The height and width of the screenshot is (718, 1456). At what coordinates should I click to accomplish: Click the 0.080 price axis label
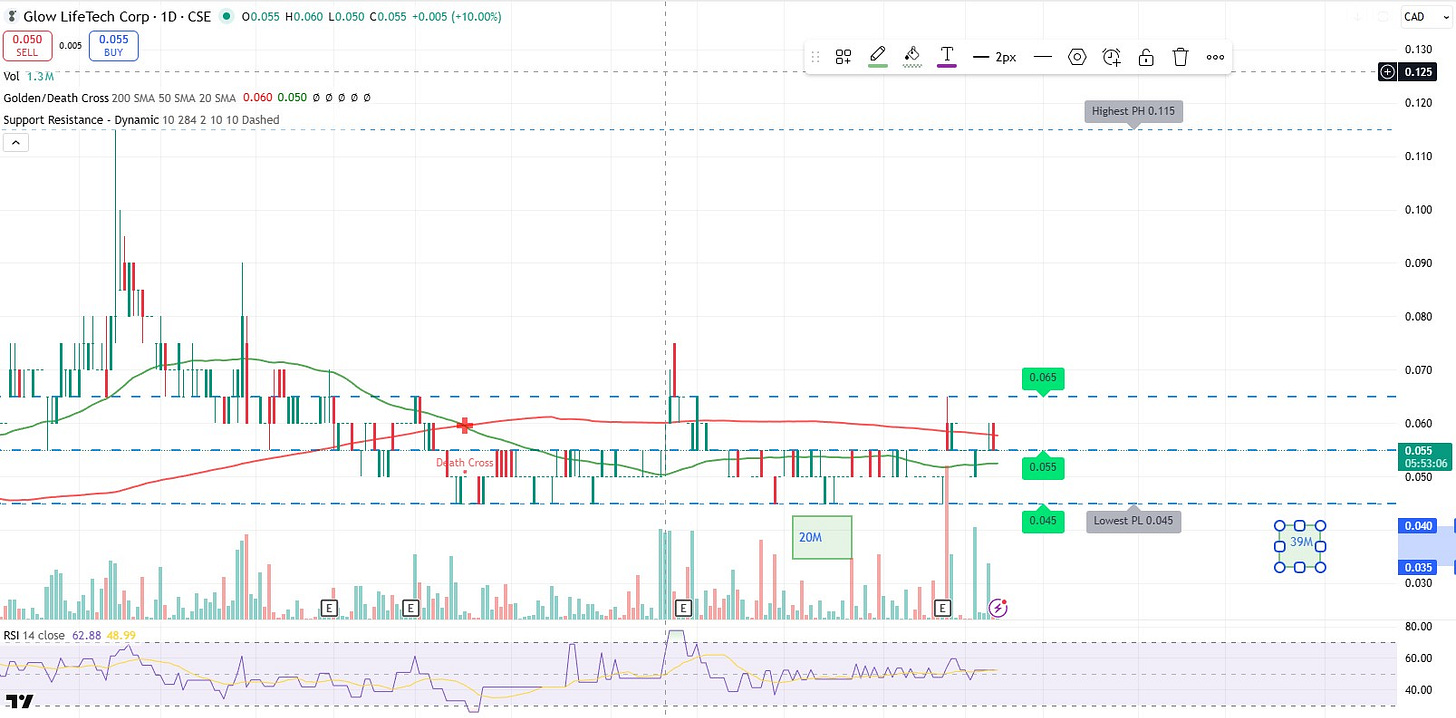tap(1419, 316)
